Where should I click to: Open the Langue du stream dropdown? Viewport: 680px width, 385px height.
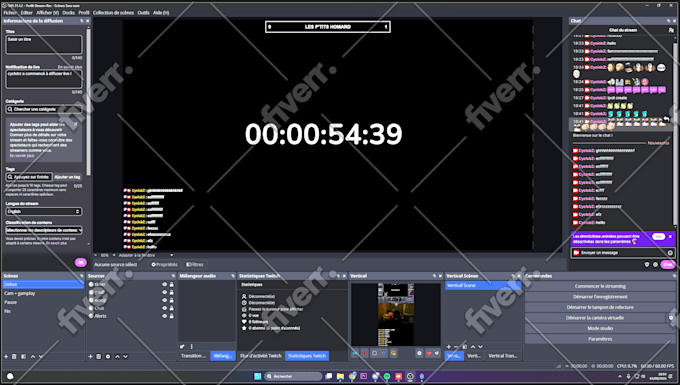(44, 212)
